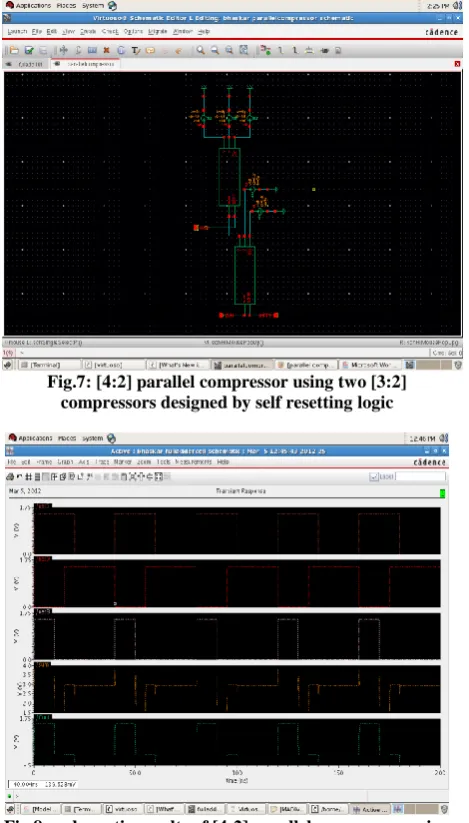
Task: Select the upper [3:2] compressor block in schematic
Action: 229,177
